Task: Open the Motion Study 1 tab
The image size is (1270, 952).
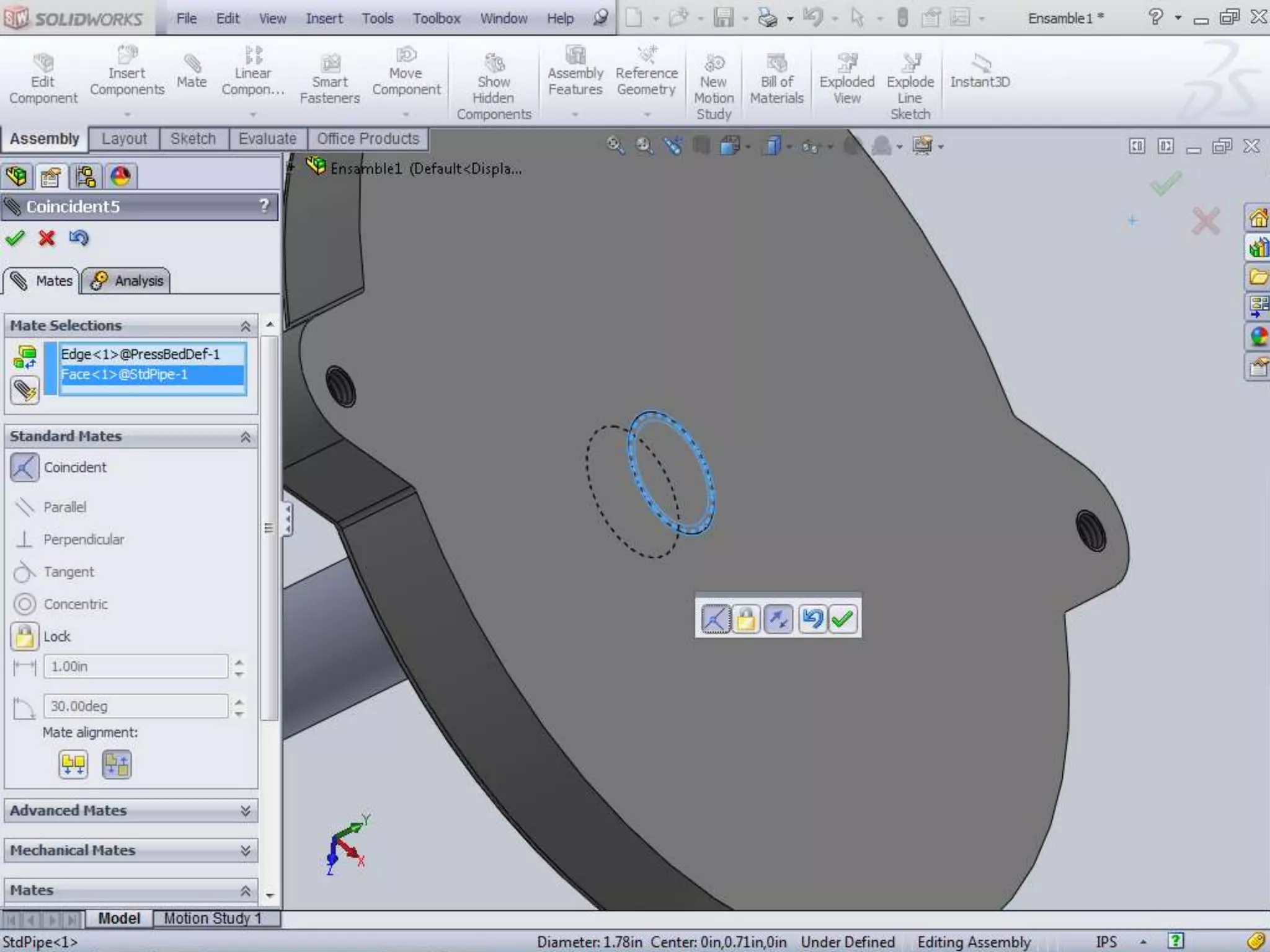Action: pyautogui.click(x=212, y=918)
